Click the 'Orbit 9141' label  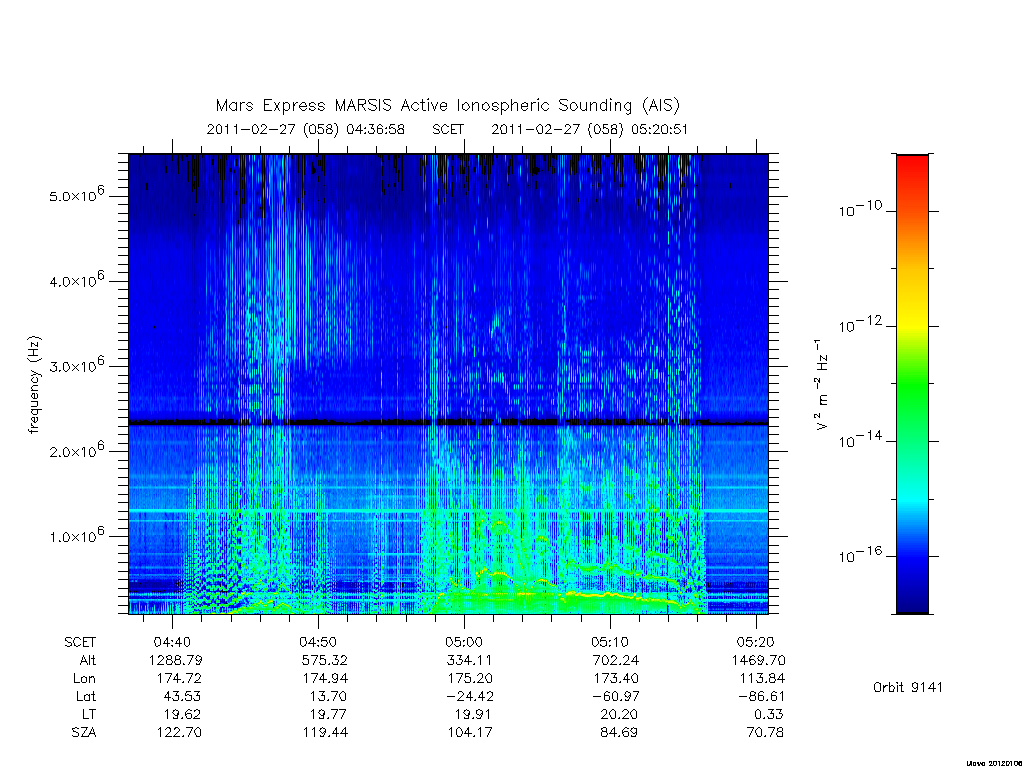(908, 687)
